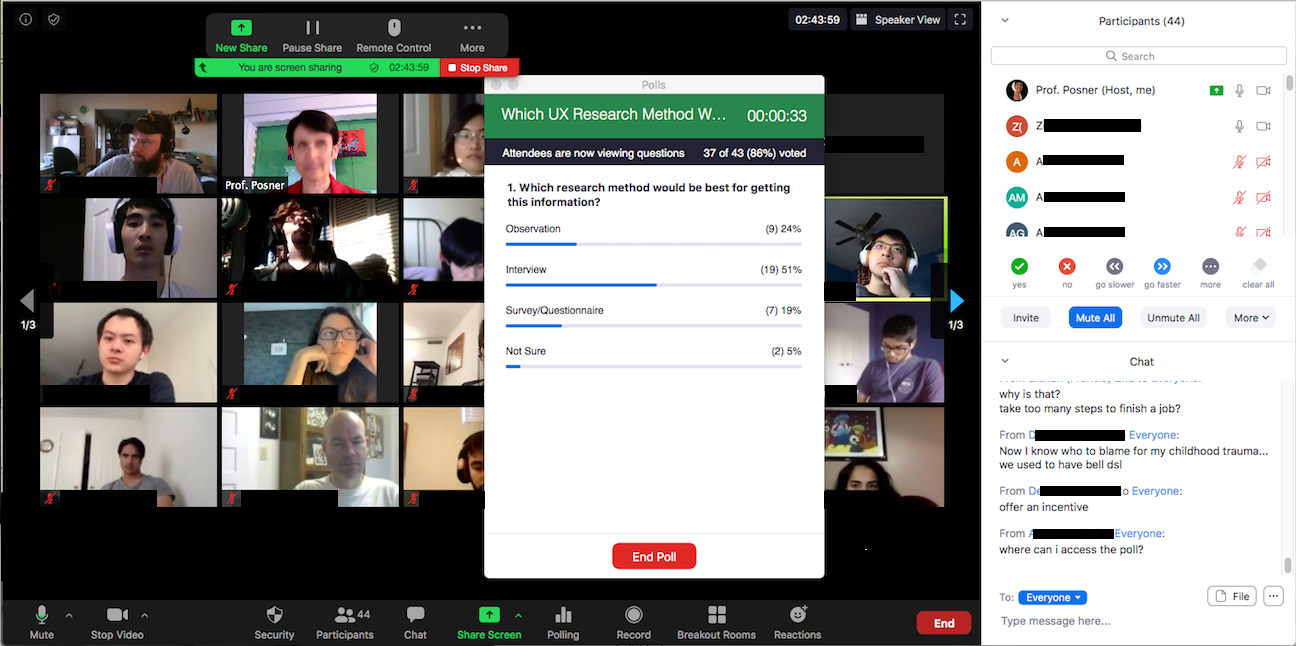Open the More dropdown in Participants panel

pos(1249,317)
